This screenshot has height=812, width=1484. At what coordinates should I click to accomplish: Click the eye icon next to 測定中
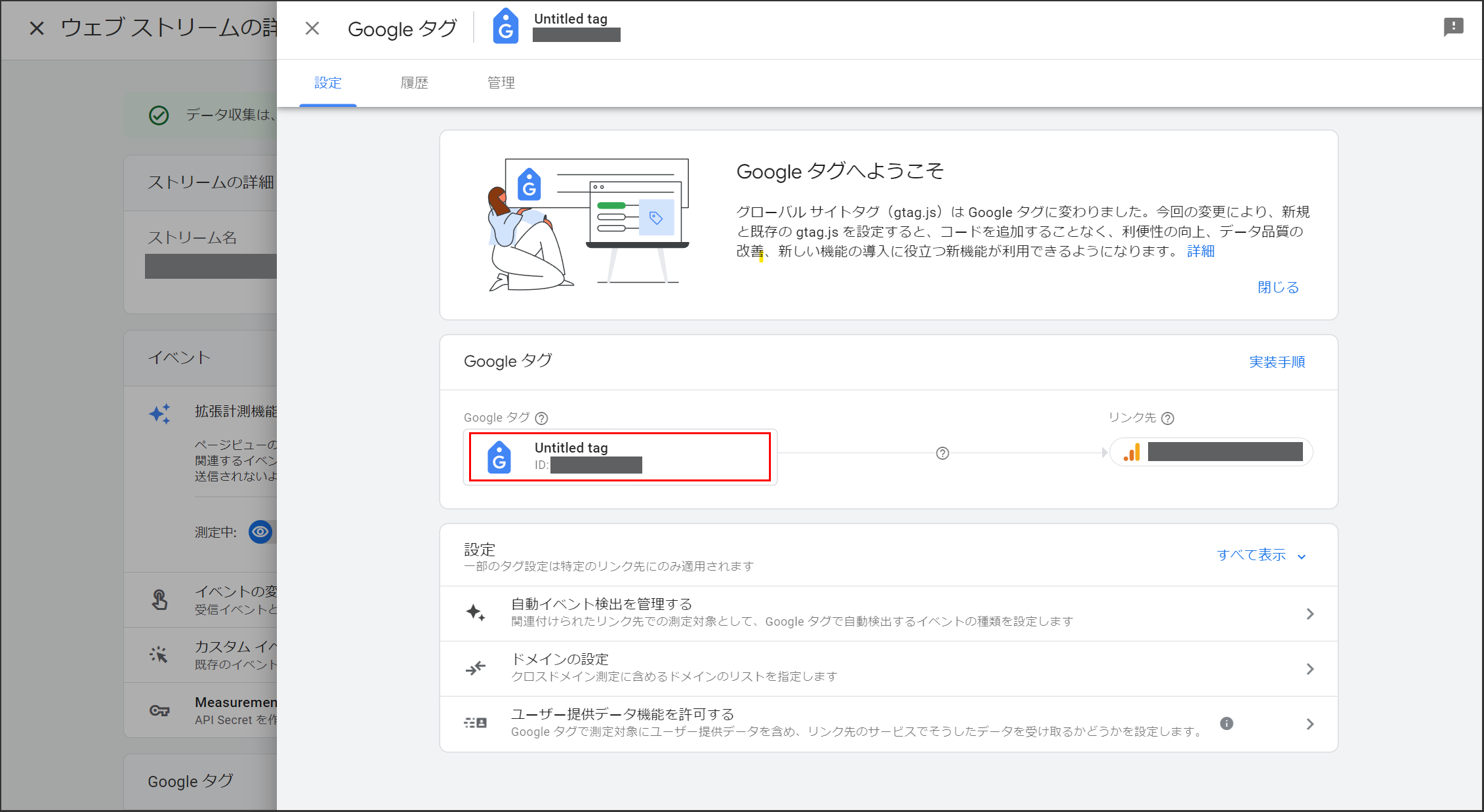point(260,532)
